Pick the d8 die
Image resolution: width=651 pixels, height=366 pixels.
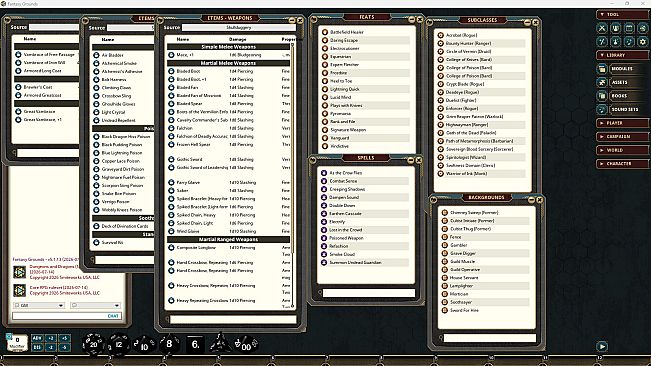click(169, 344)
